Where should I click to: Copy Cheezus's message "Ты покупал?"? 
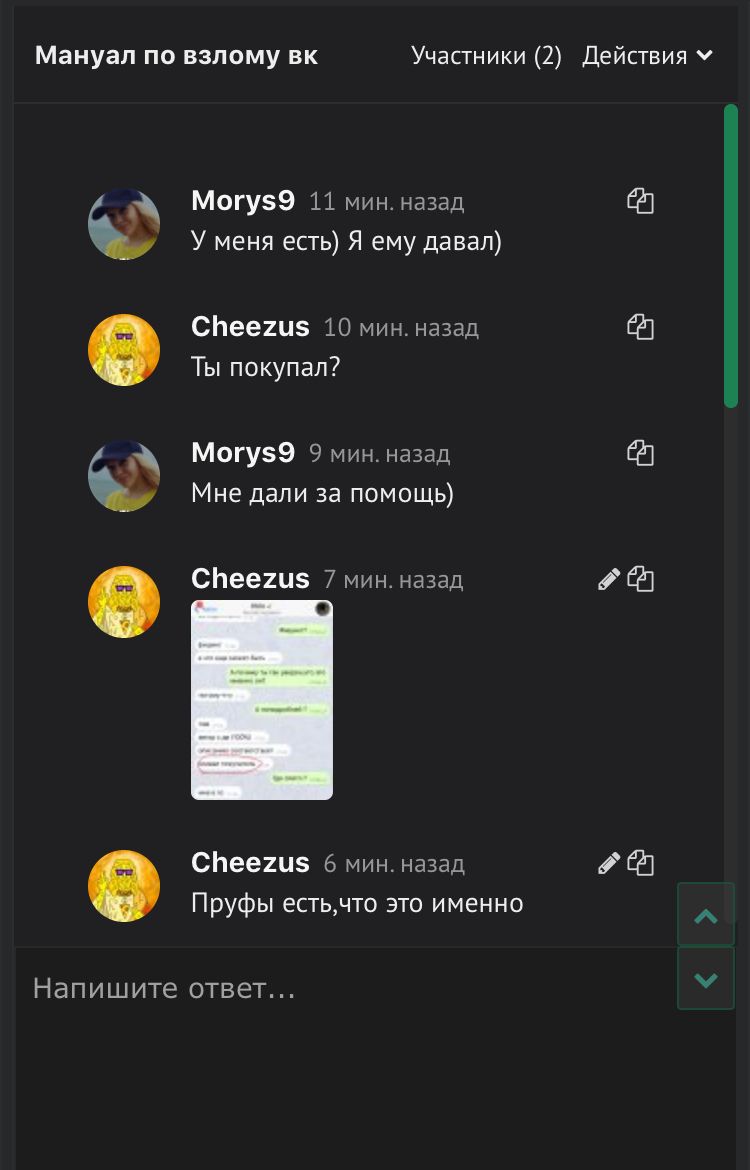pos(640,328)
